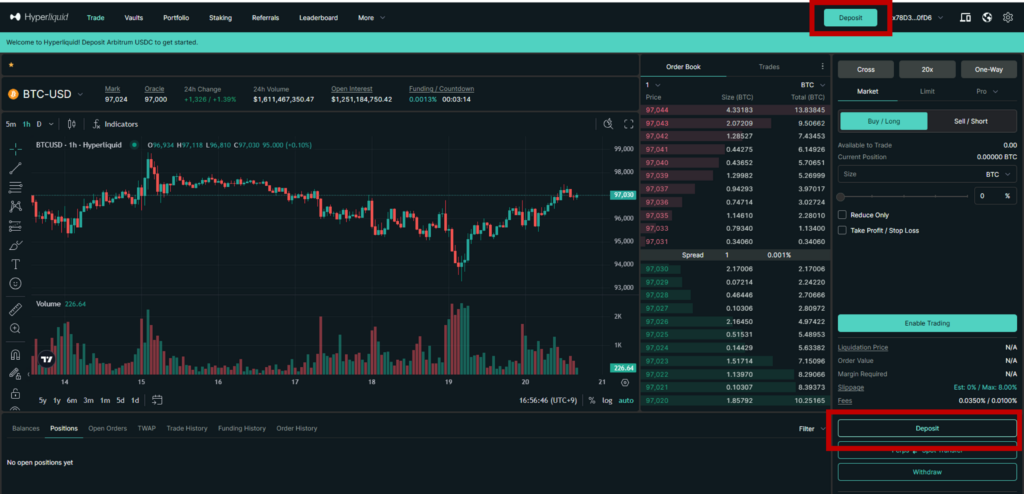This screenshot has height=494, width=1024.
Task: Open the language globe icon
Action: (x=987, y=18)
